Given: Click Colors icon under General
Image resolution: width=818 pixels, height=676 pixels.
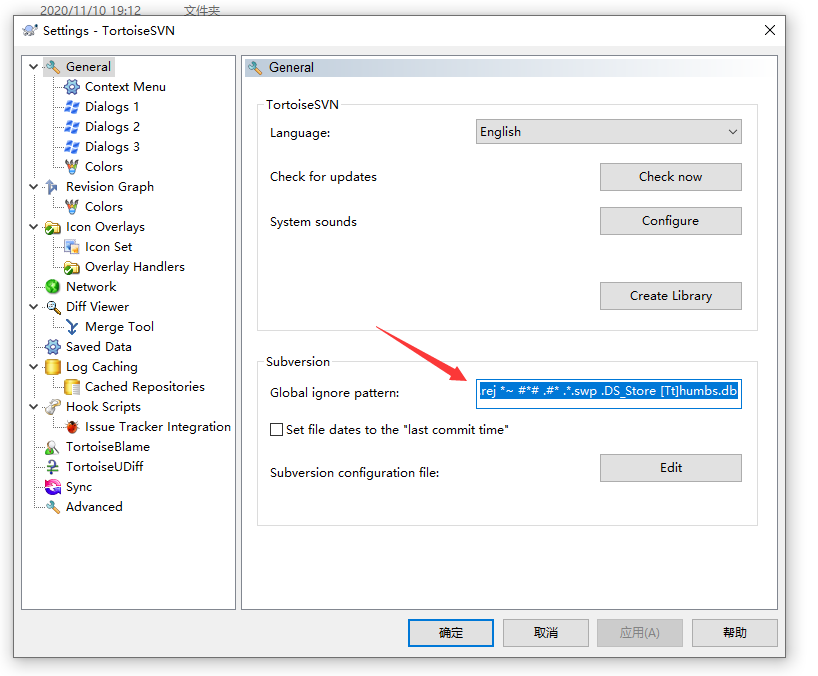Looking at the screenshot, I should point(72,167).
